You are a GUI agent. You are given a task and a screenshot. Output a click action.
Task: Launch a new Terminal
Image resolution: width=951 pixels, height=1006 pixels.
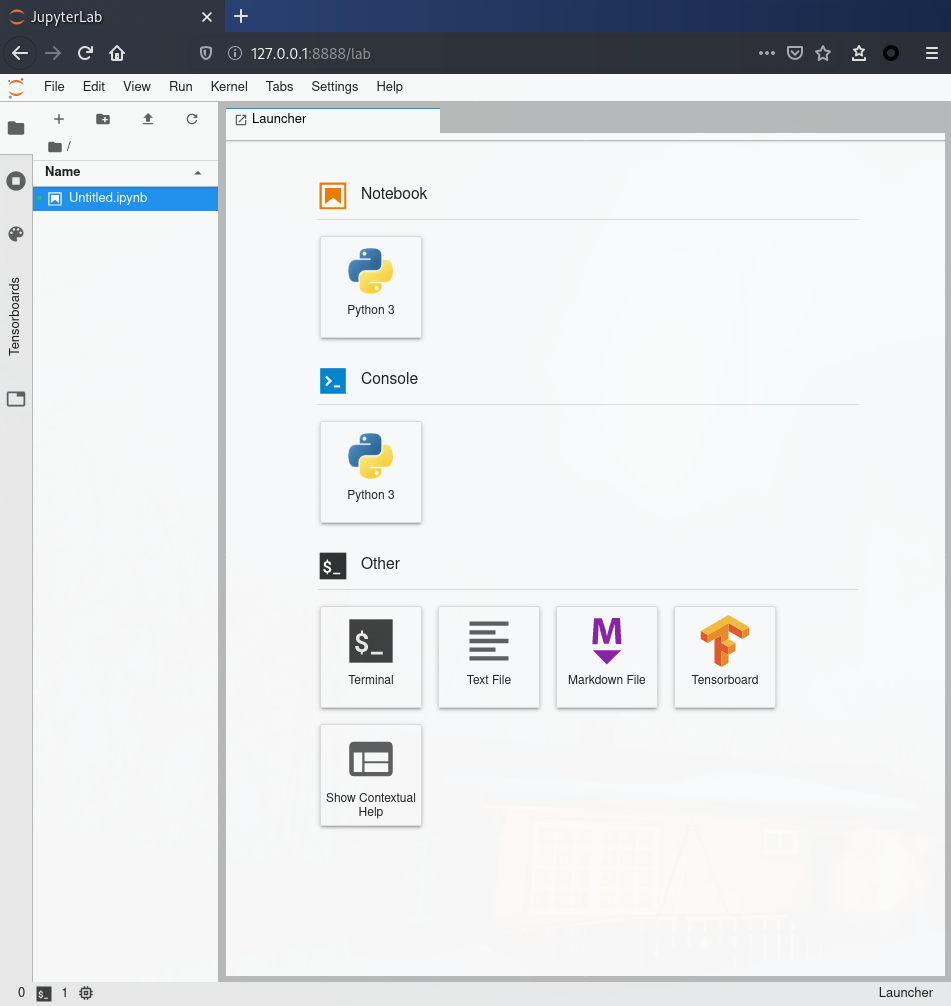pyautogui.click(x=371, y=657)
